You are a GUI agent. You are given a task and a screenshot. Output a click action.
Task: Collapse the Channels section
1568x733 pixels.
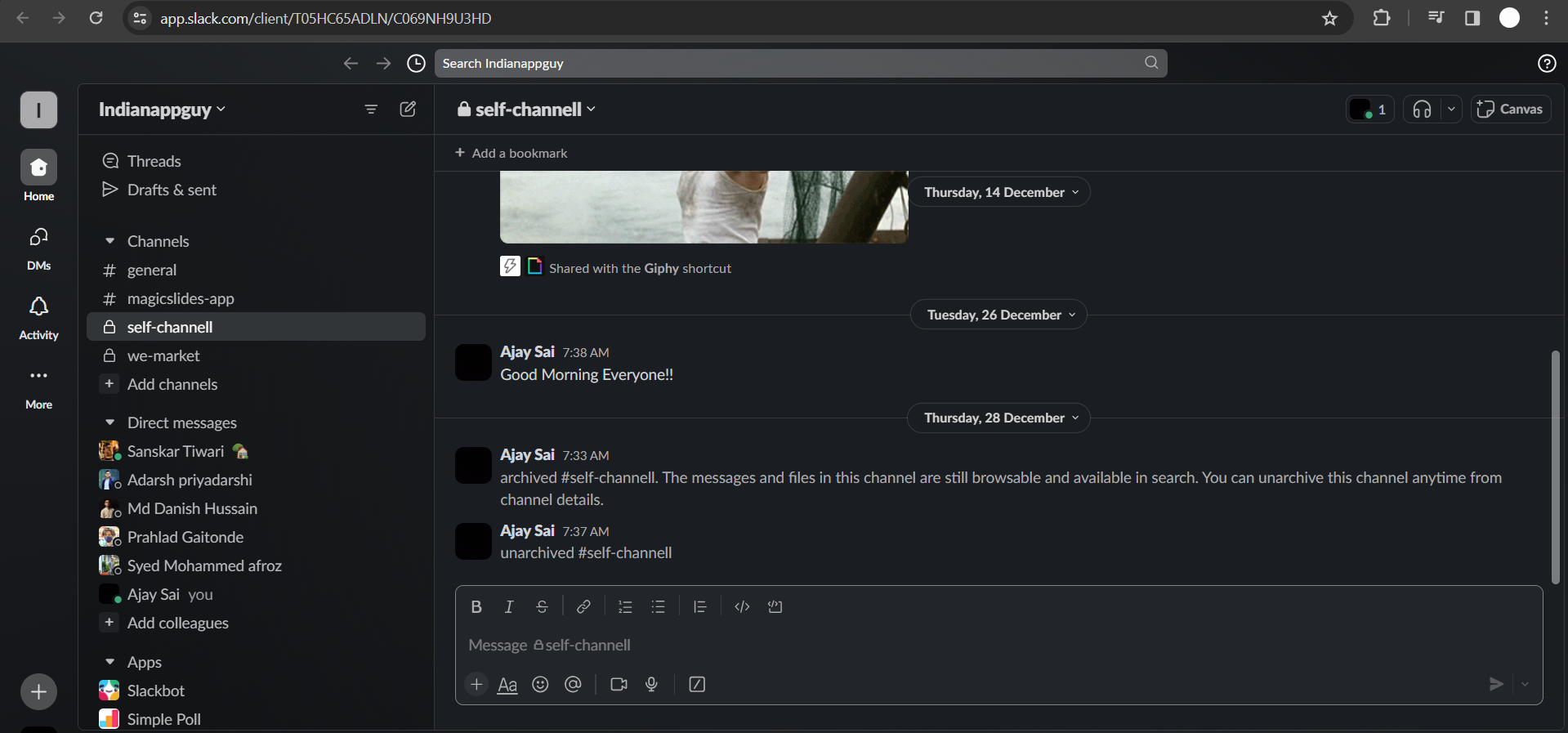(x=109, y=241)
